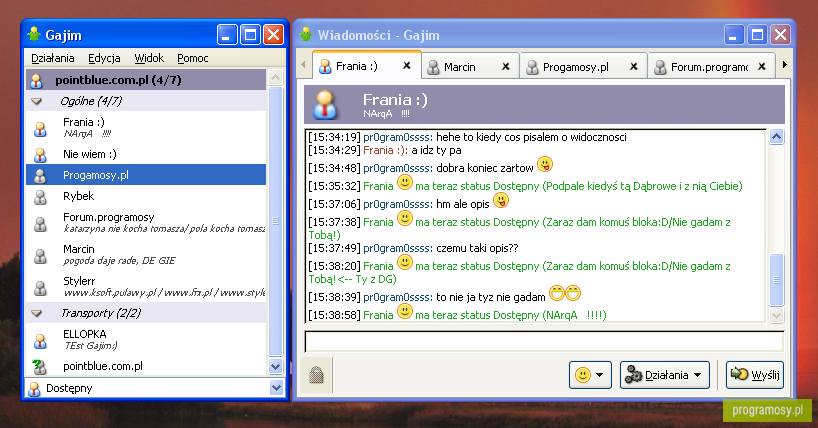This screenshot has width=818, height=428.
Task: Click the Rybek offline contact icon
Action: point(40,197)
